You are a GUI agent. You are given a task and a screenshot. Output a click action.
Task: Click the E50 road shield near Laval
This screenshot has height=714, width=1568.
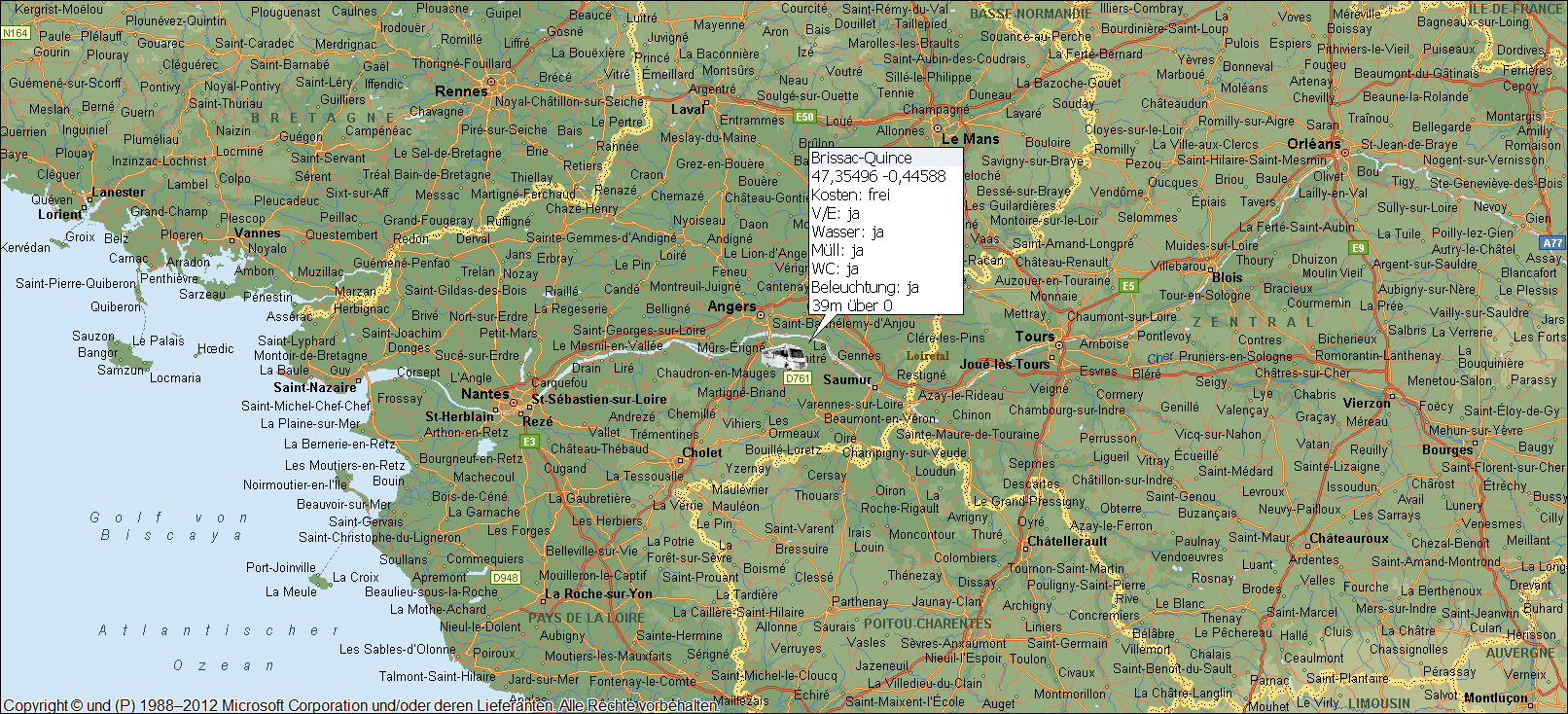pos(804,117)
